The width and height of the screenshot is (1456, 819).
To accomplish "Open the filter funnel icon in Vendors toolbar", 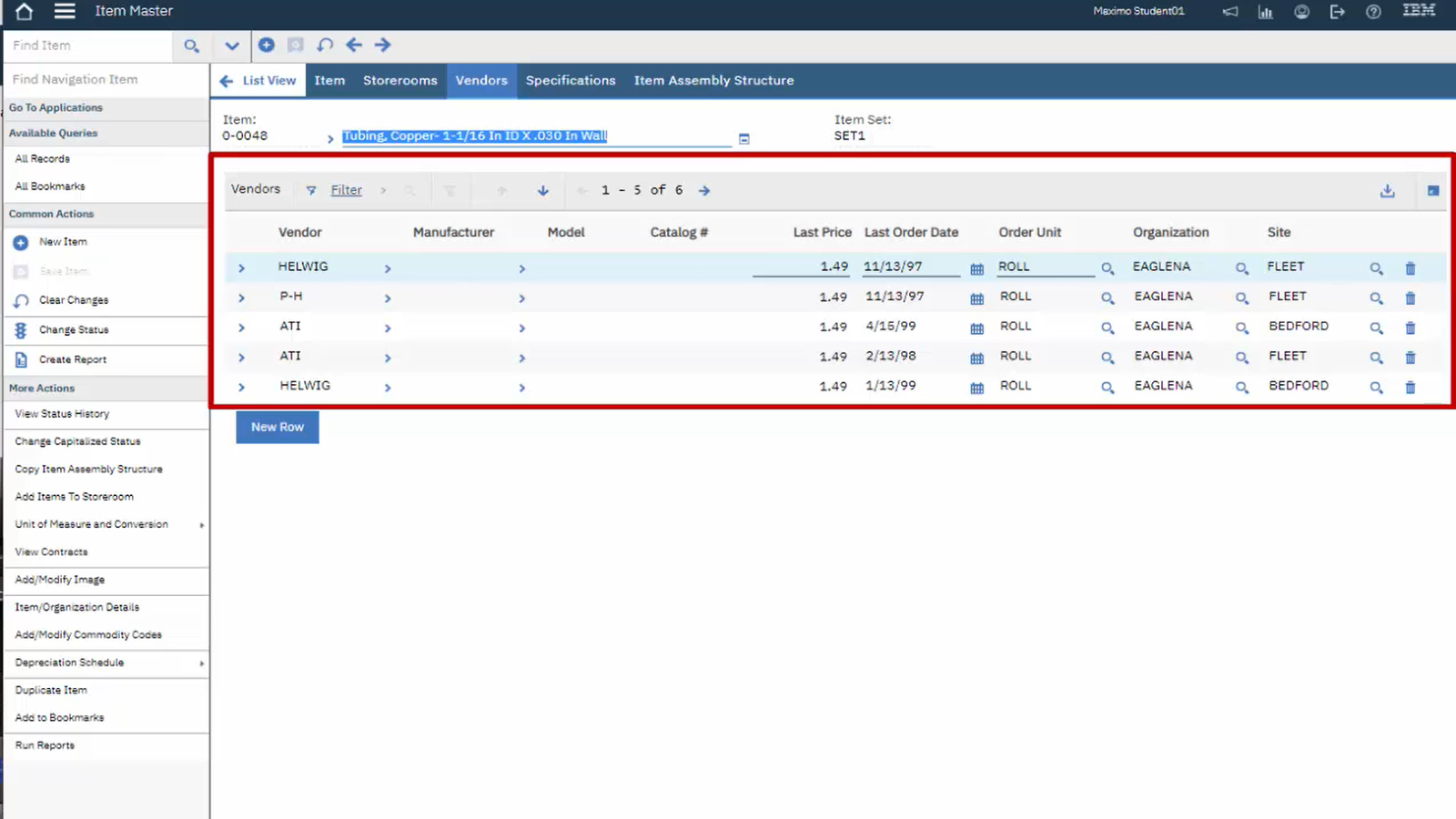I will coord(310,190).
